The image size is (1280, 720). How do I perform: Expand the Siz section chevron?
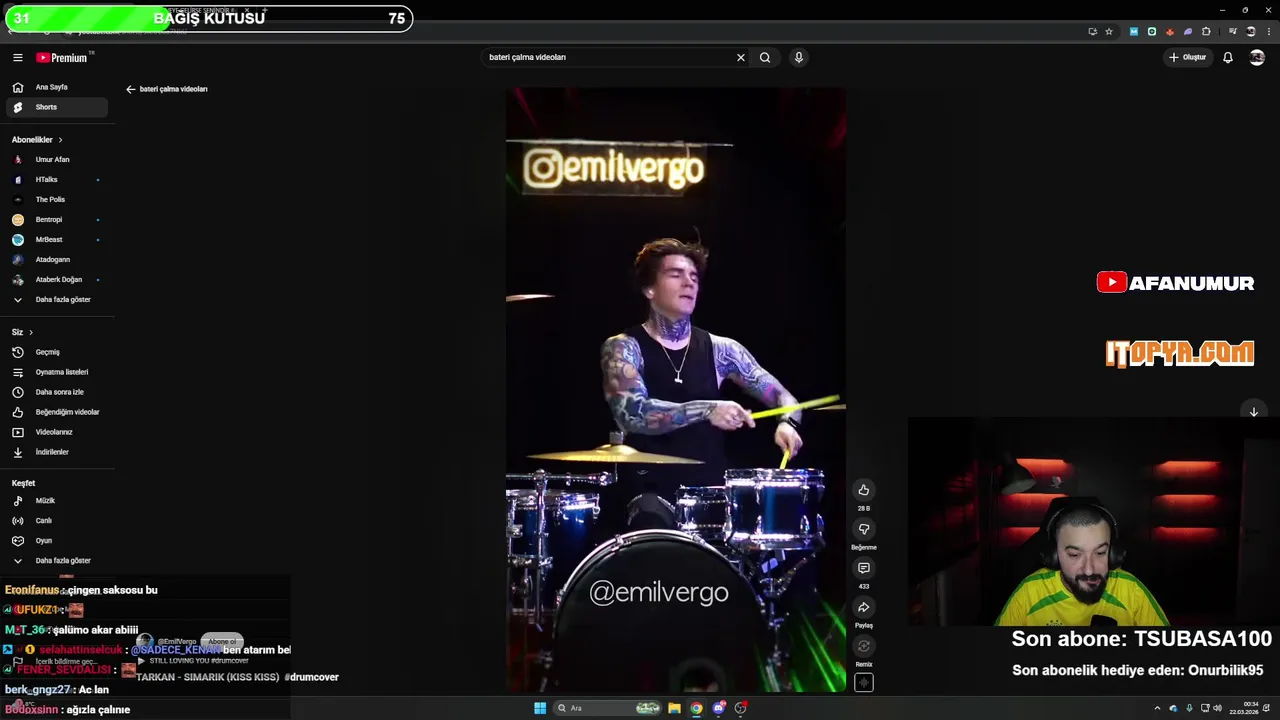point(30,332)
